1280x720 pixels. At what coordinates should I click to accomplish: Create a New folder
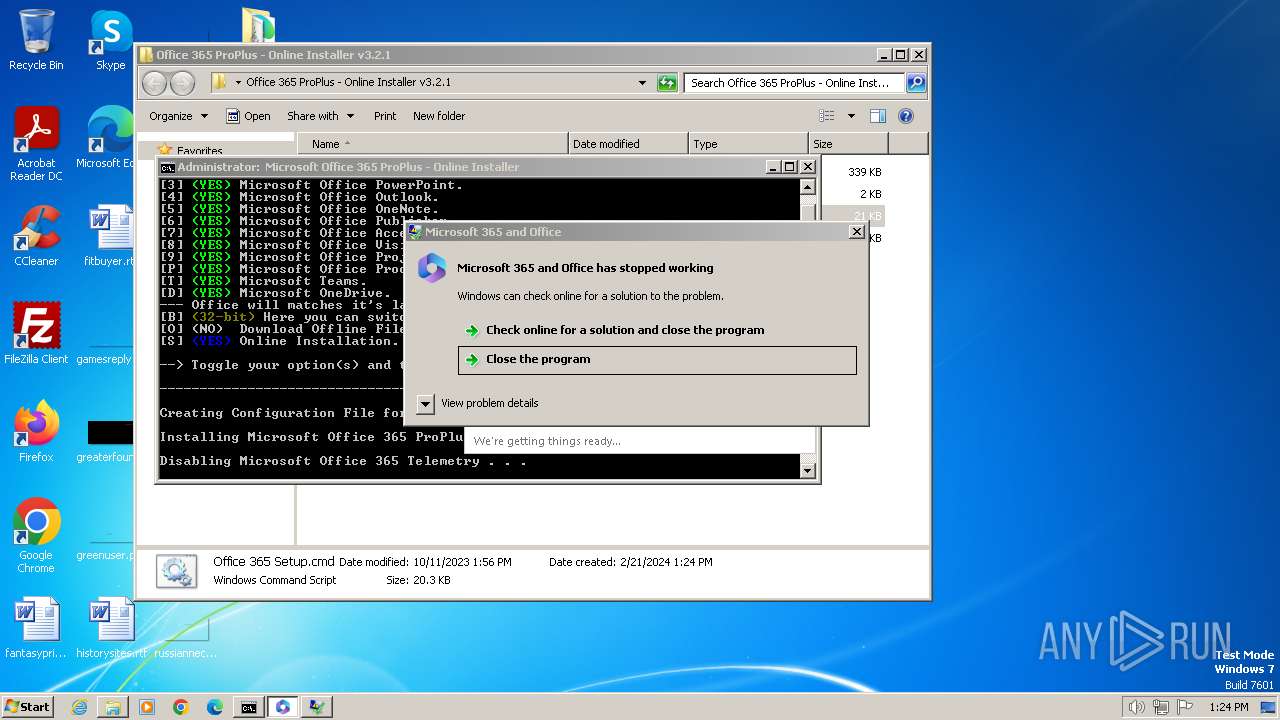click(x=439, y=116)
